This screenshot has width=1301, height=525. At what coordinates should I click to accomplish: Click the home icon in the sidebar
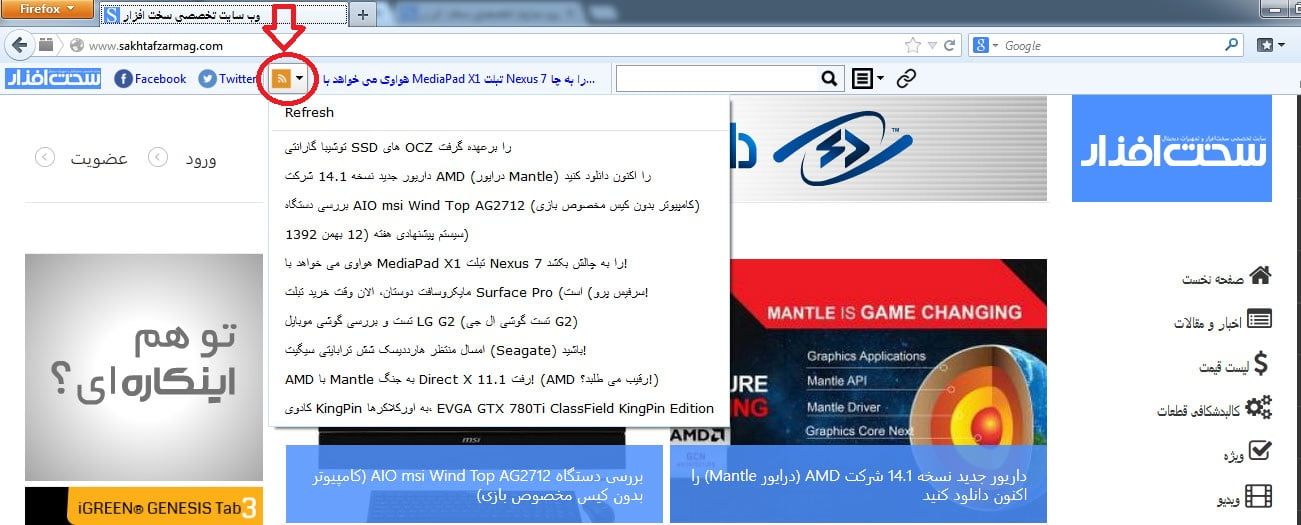coord(1261,277)
